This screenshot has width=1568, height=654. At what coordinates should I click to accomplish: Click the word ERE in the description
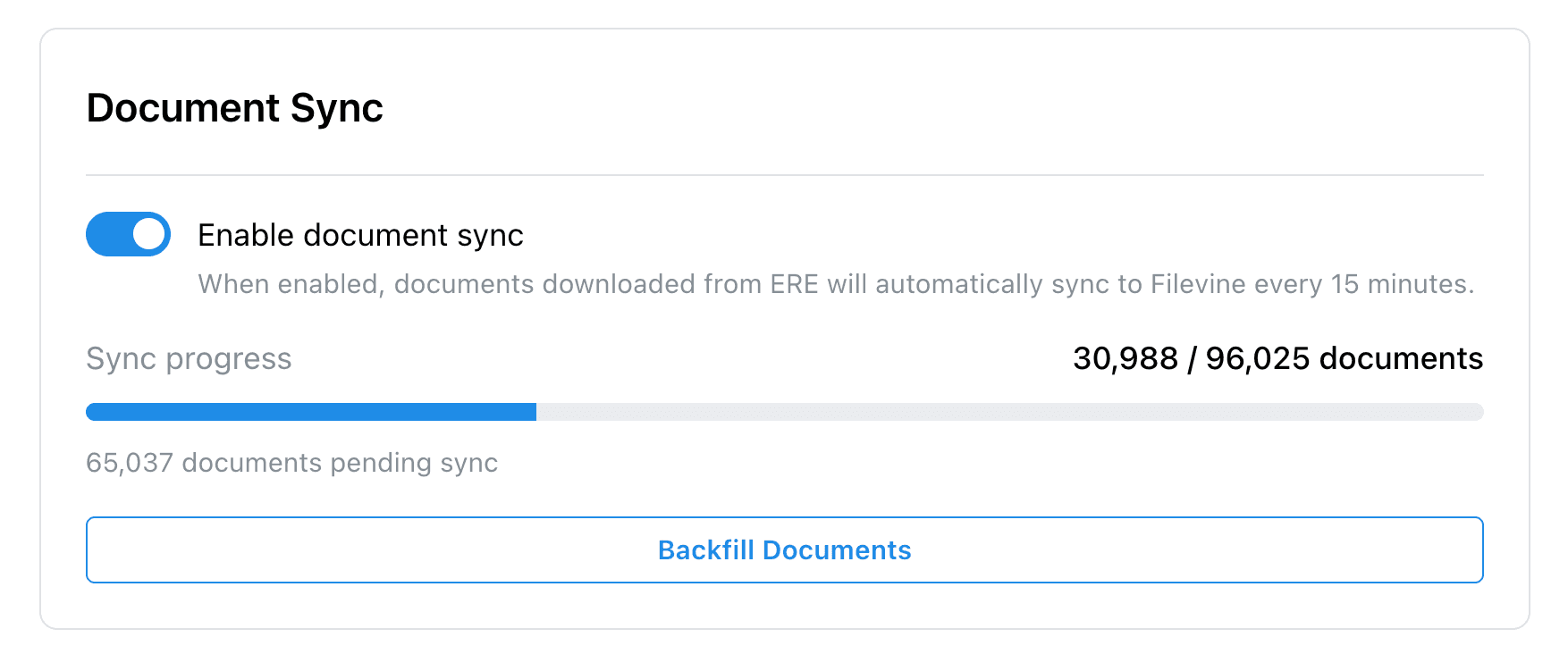[794, 284]
